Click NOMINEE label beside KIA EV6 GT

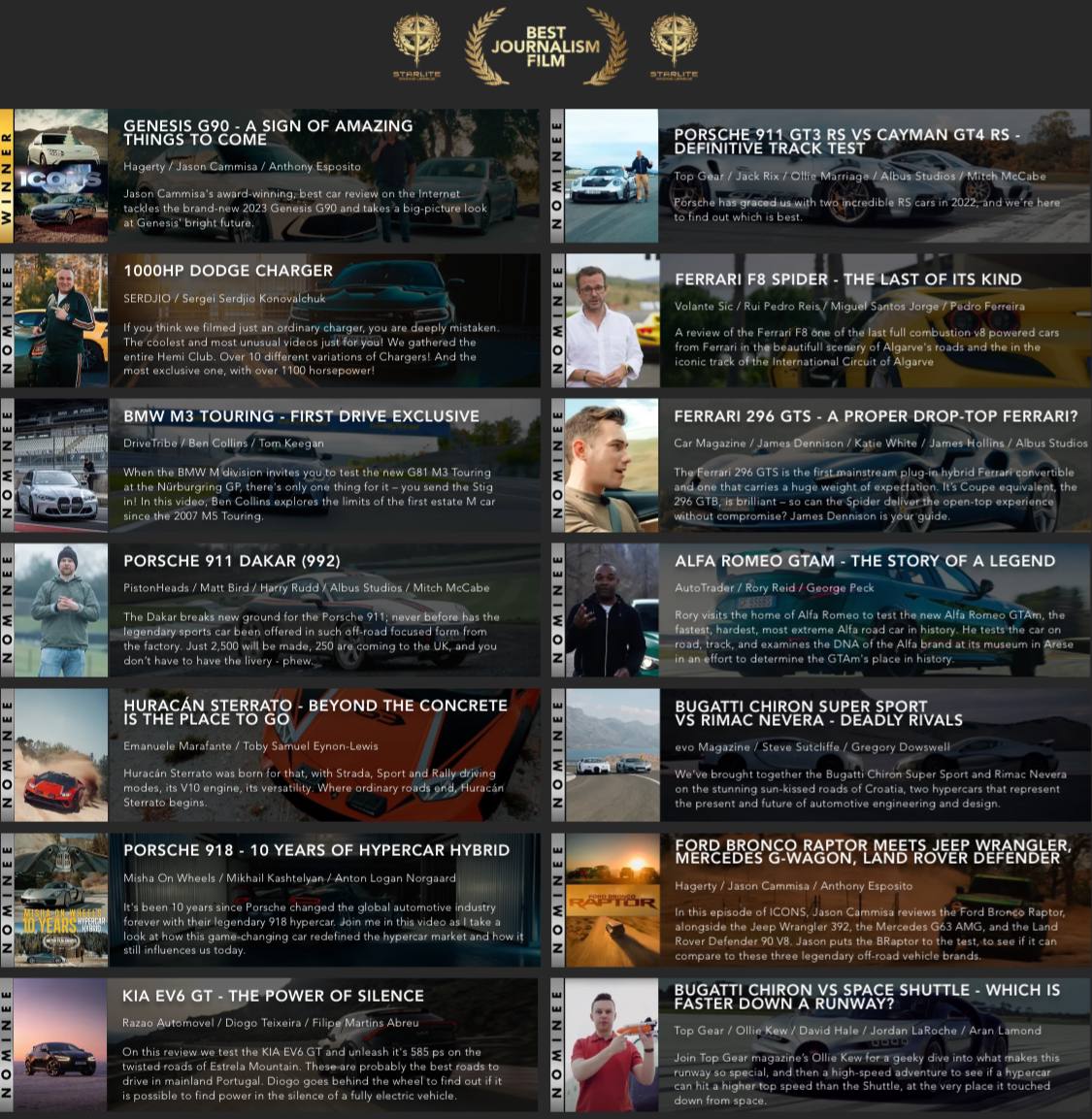(7, 1045)
